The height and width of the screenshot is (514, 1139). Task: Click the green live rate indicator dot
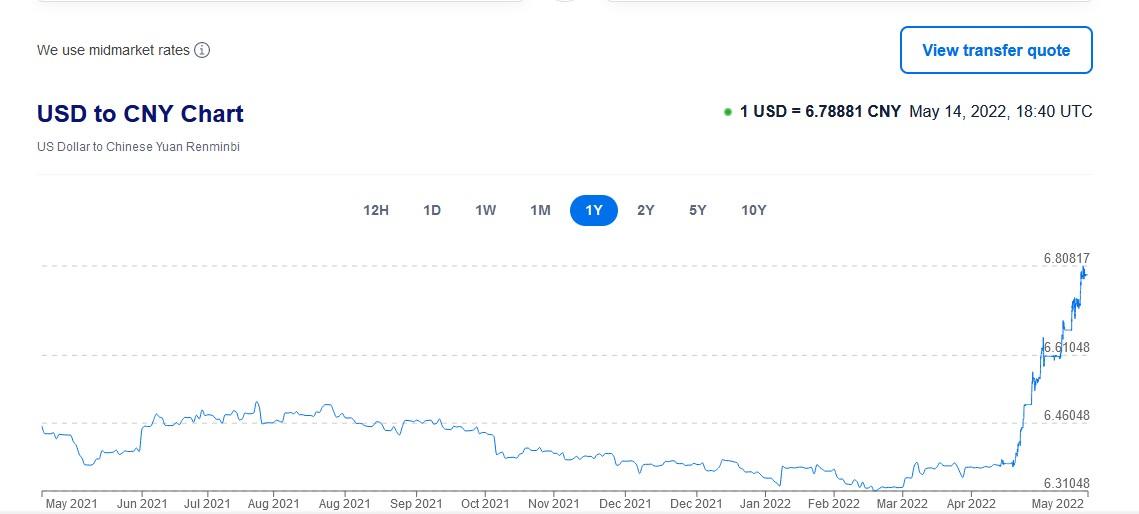click(728, 112)
